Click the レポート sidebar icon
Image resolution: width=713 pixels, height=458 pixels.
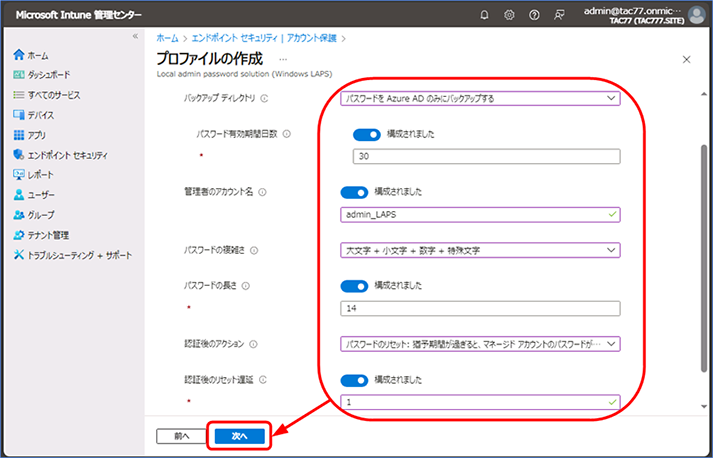click(x=19, y=175)
